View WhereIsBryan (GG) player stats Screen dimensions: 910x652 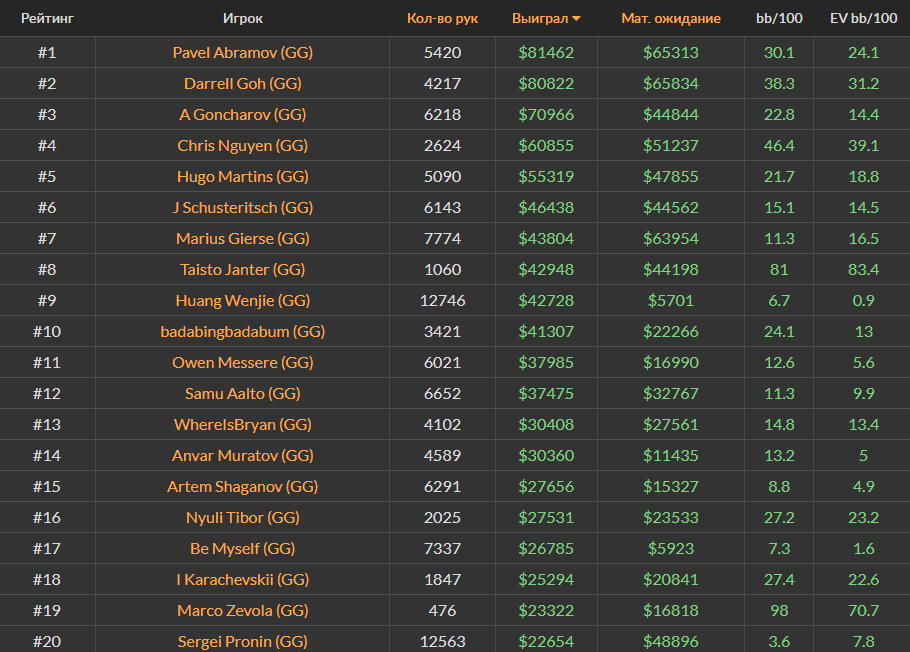[242, 424]
